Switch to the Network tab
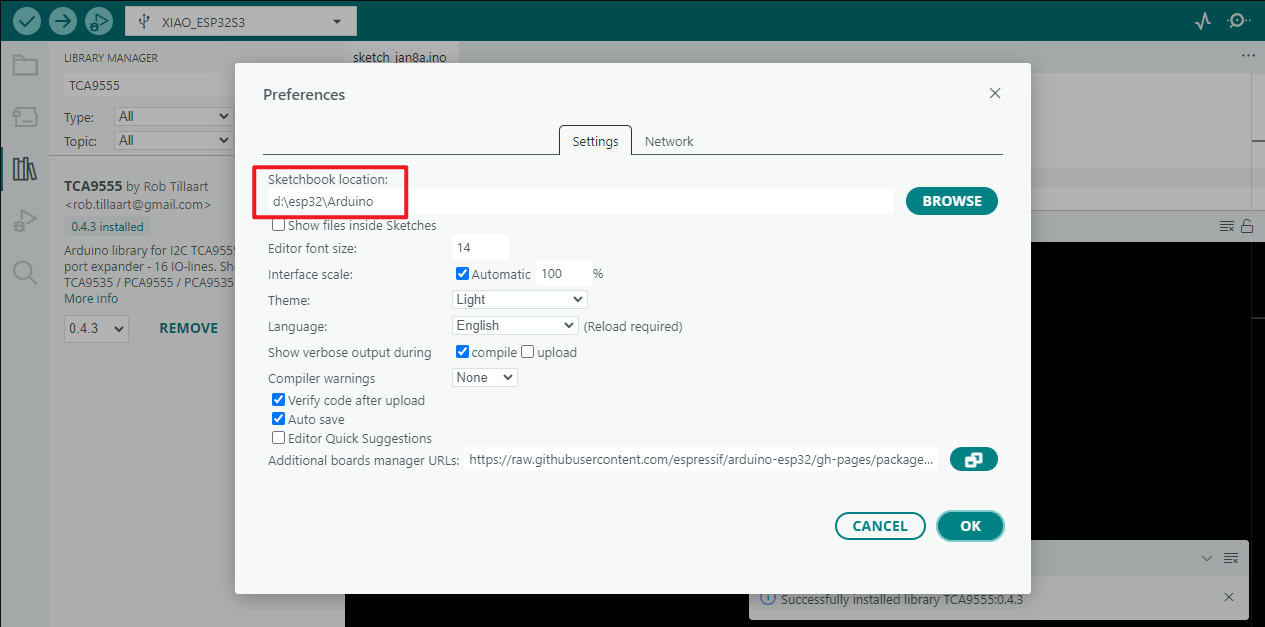 [669, 142]
